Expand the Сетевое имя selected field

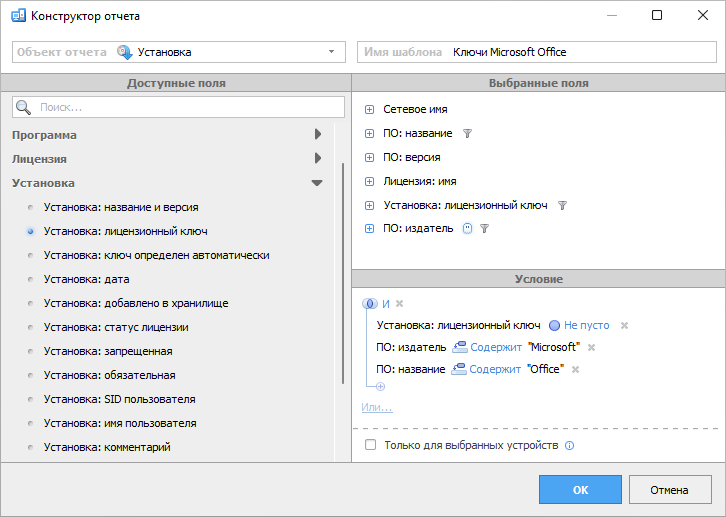pos(370,109)
